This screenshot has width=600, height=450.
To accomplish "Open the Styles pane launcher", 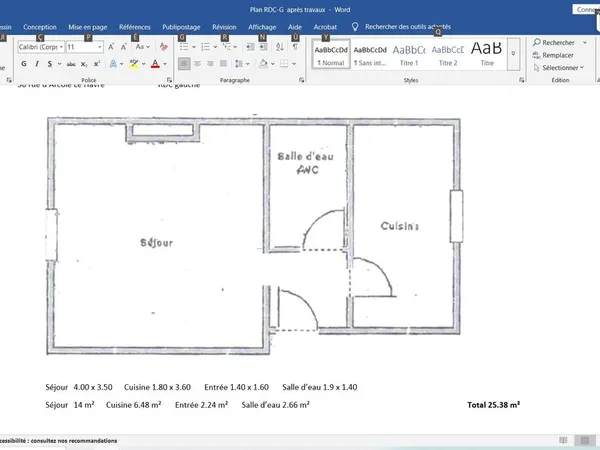I will (x=521, y=80).
